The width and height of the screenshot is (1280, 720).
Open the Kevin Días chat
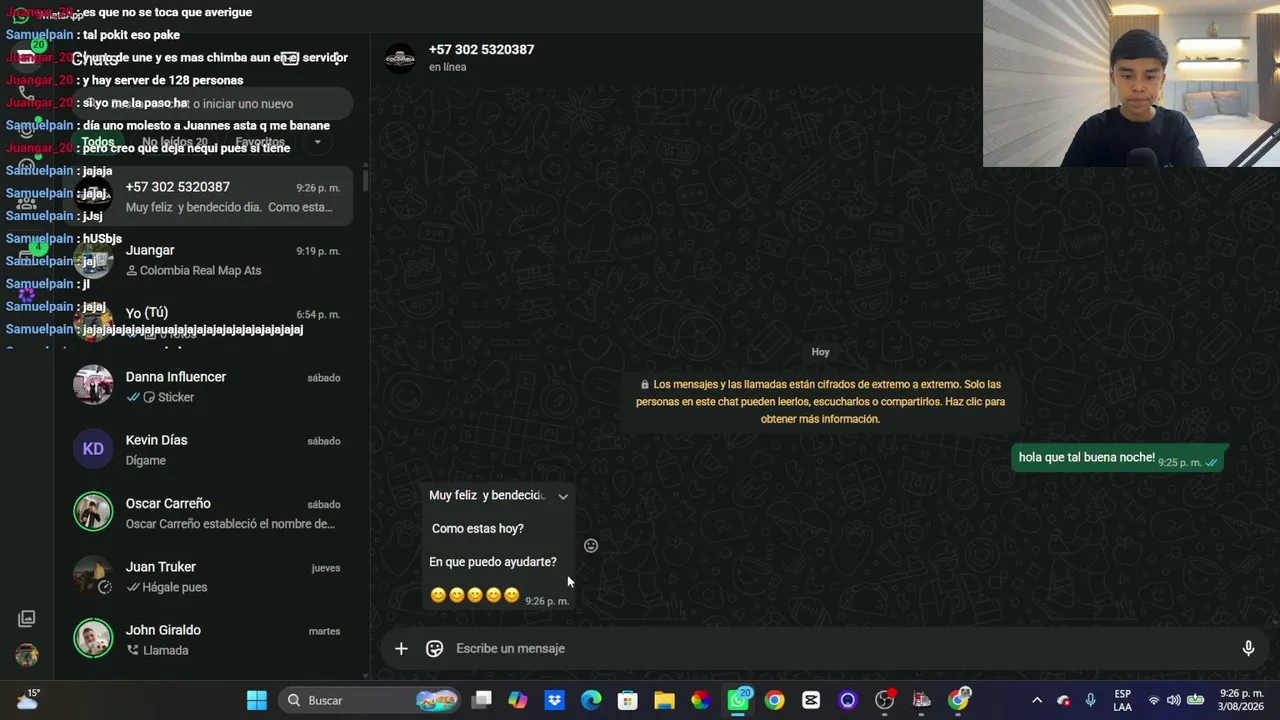(208, 449)
